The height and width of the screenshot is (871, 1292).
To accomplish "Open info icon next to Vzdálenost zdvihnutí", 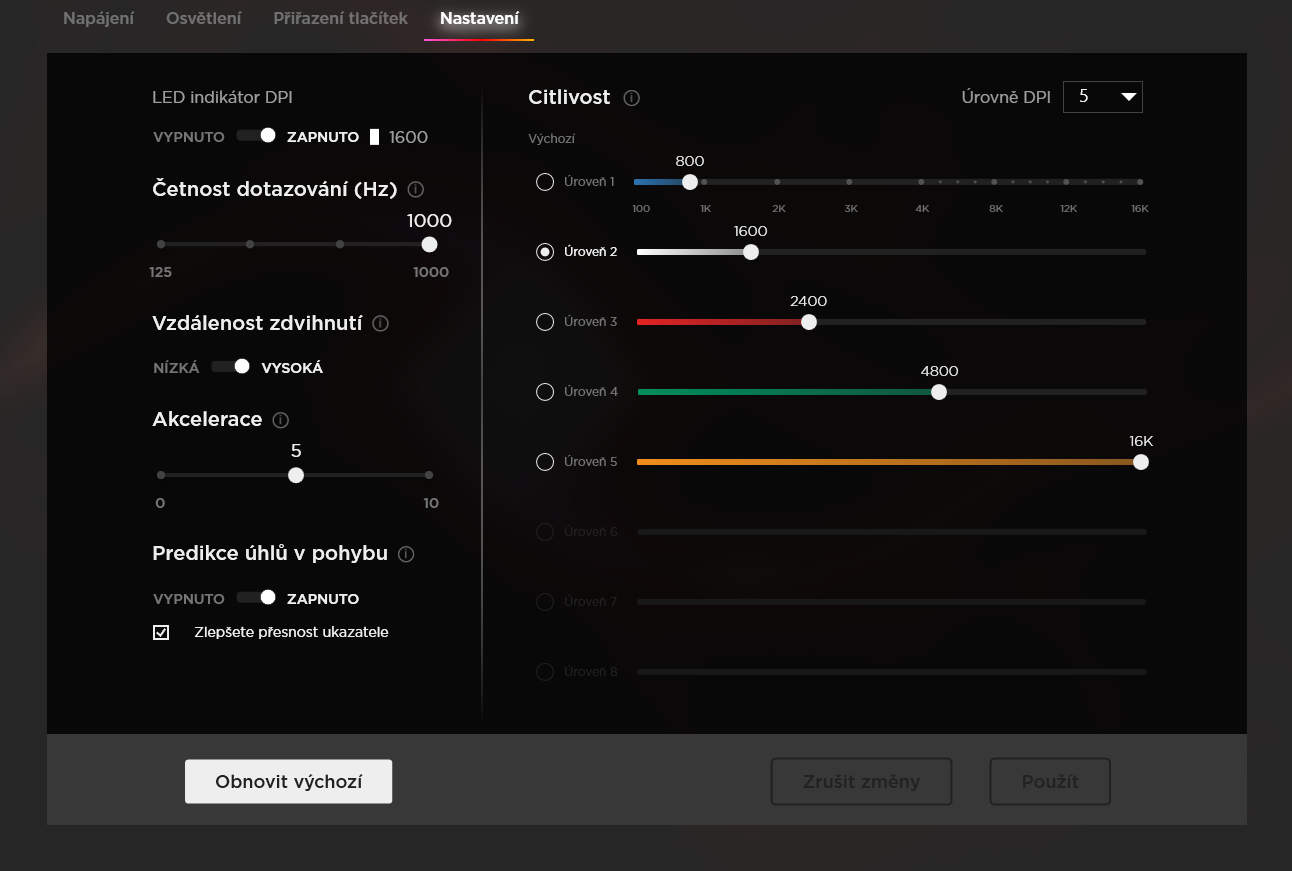I will [380, 324].
